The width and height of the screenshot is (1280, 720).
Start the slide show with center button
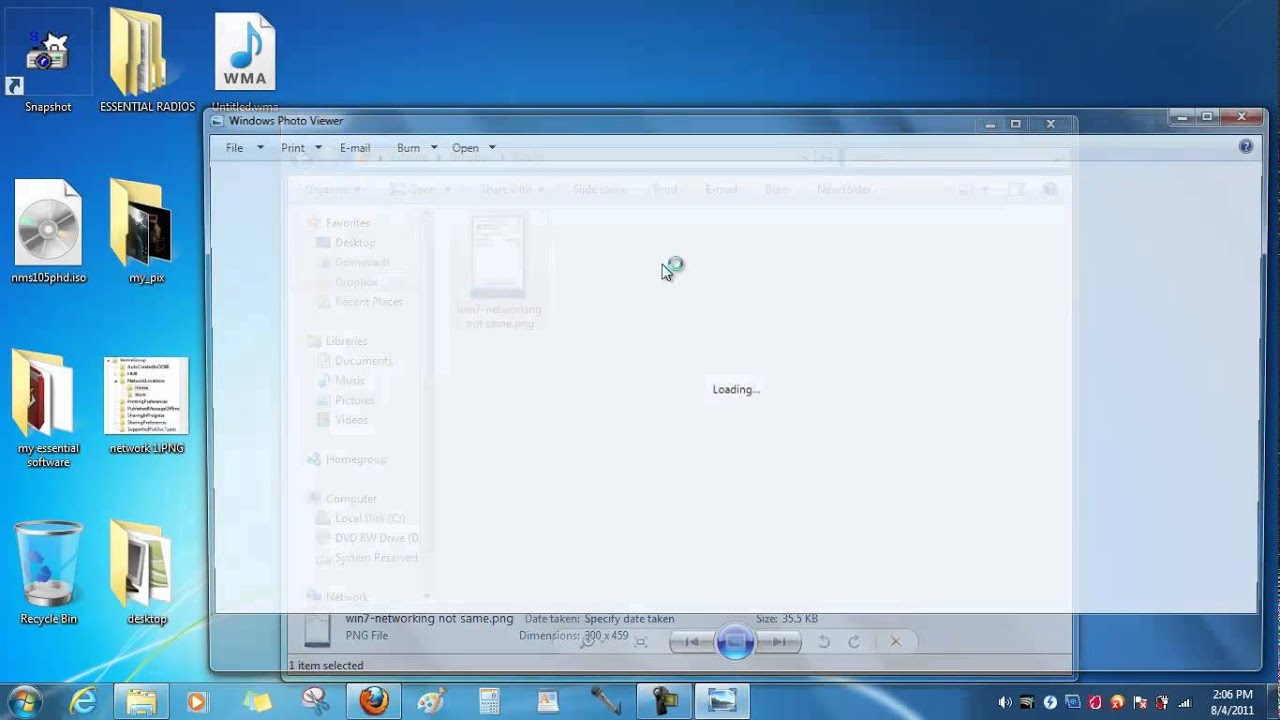point(735,642)
